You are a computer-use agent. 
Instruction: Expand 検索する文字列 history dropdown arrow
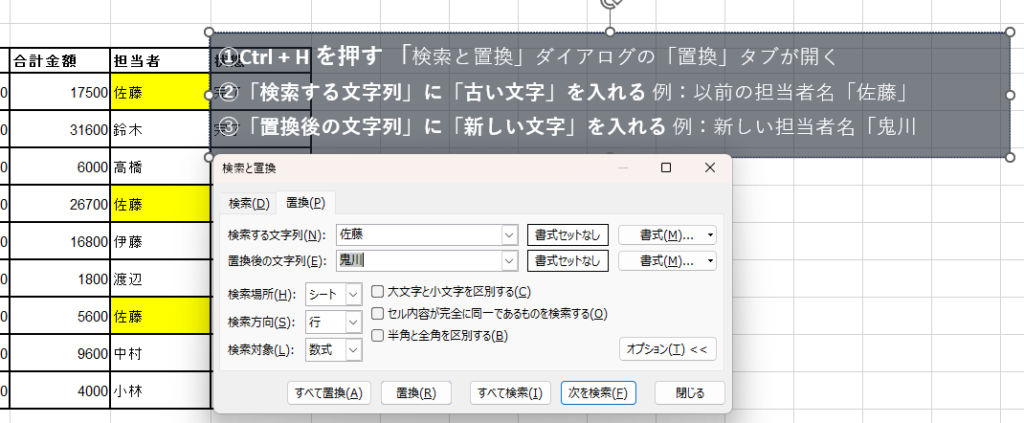click(x=509, y=235)
